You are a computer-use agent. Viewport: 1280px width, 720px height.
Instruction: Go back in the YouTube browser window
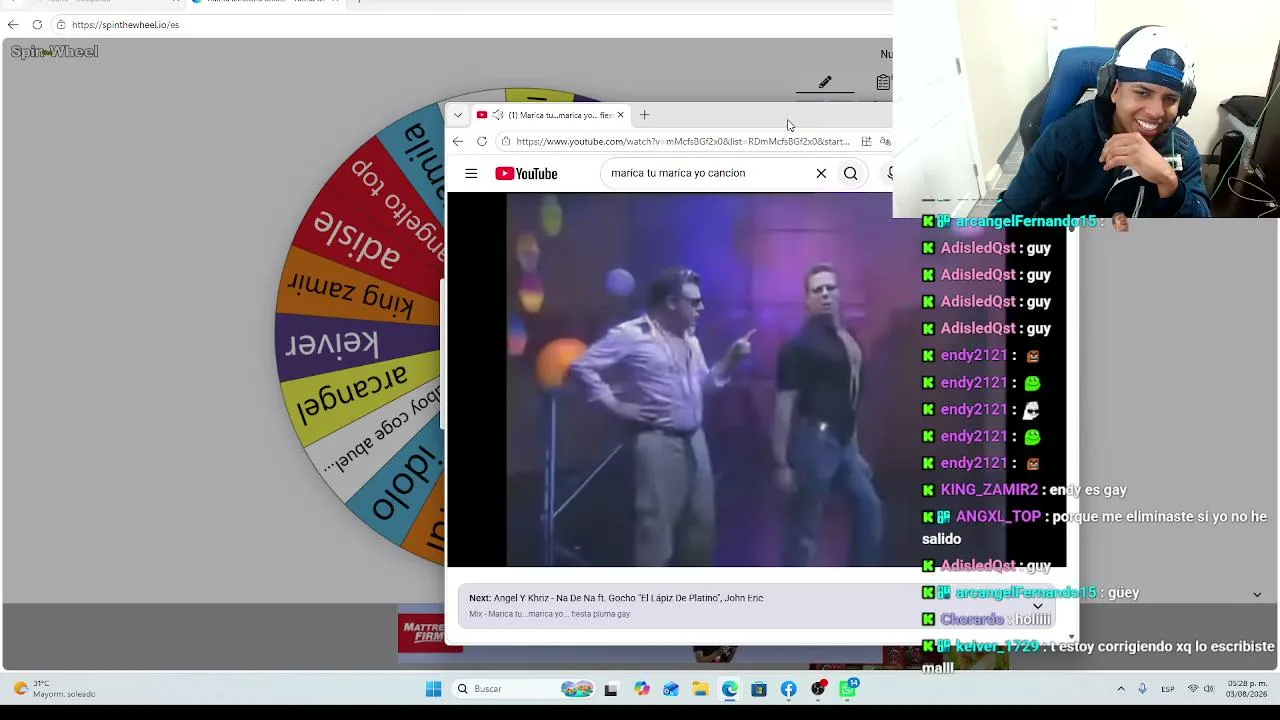tap(458, 142)
